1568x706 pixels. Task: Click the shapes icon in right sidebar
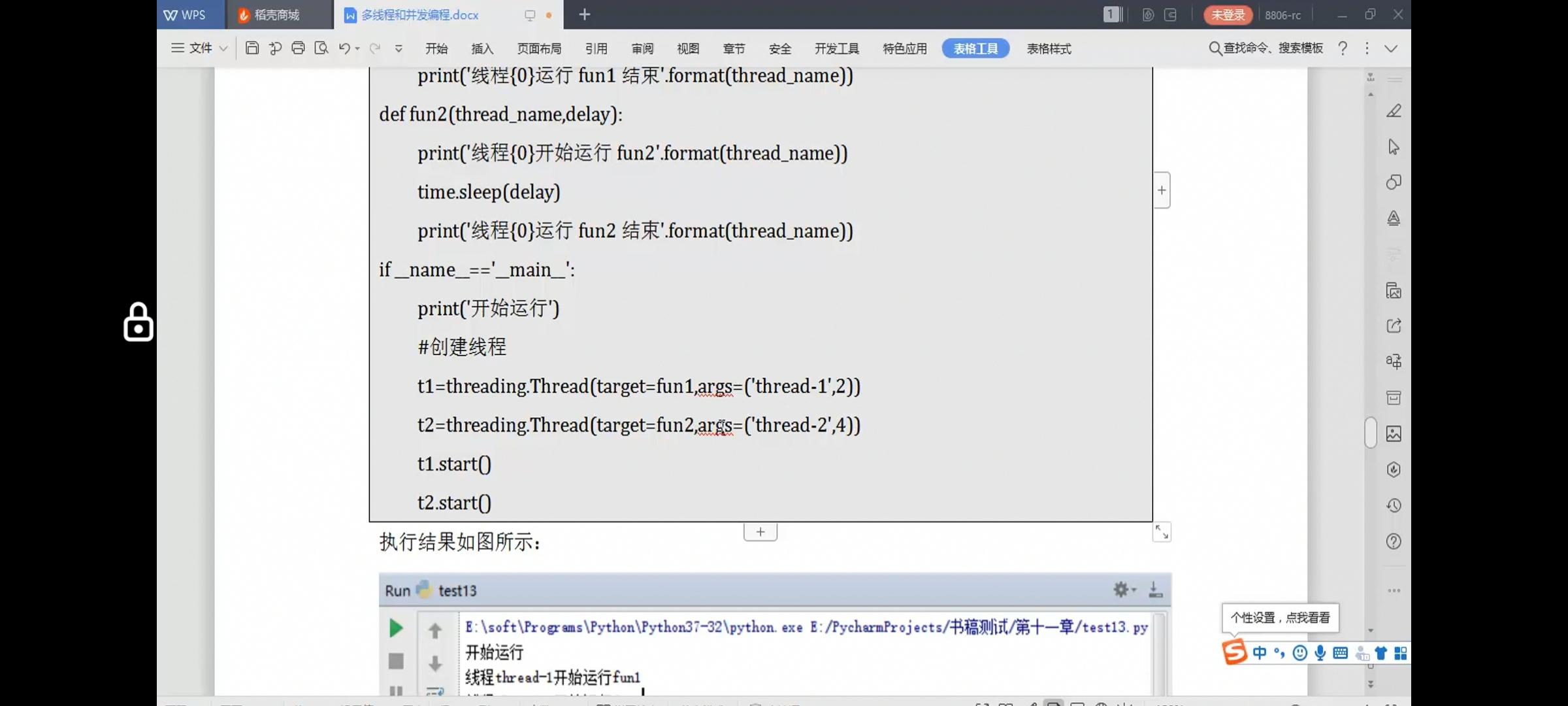coord(1394,182)
